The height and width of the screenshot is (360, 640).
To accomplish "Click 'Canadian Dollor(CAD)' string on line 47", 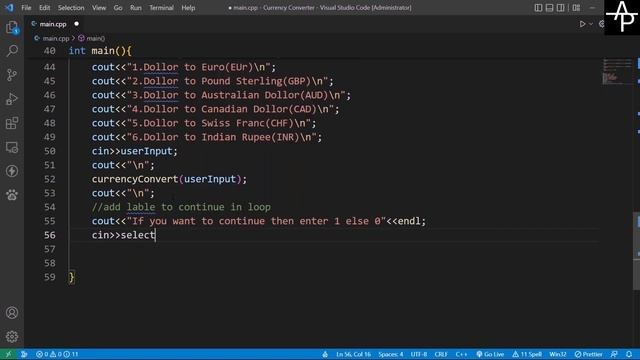I will pos(259,109).
